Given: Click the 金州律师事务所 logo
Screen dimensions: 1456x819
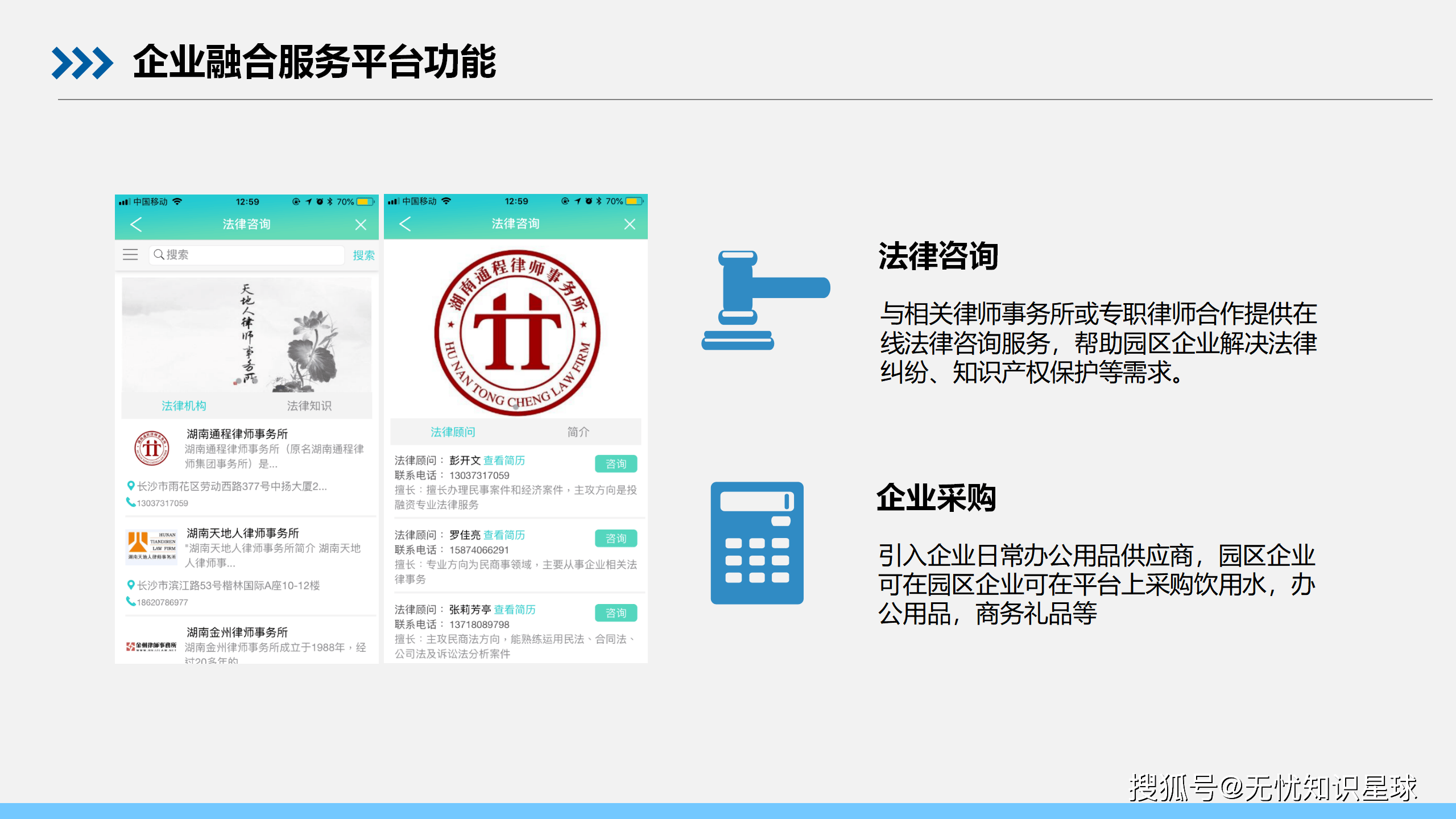Looking at the screenshot, I should 151,646.
